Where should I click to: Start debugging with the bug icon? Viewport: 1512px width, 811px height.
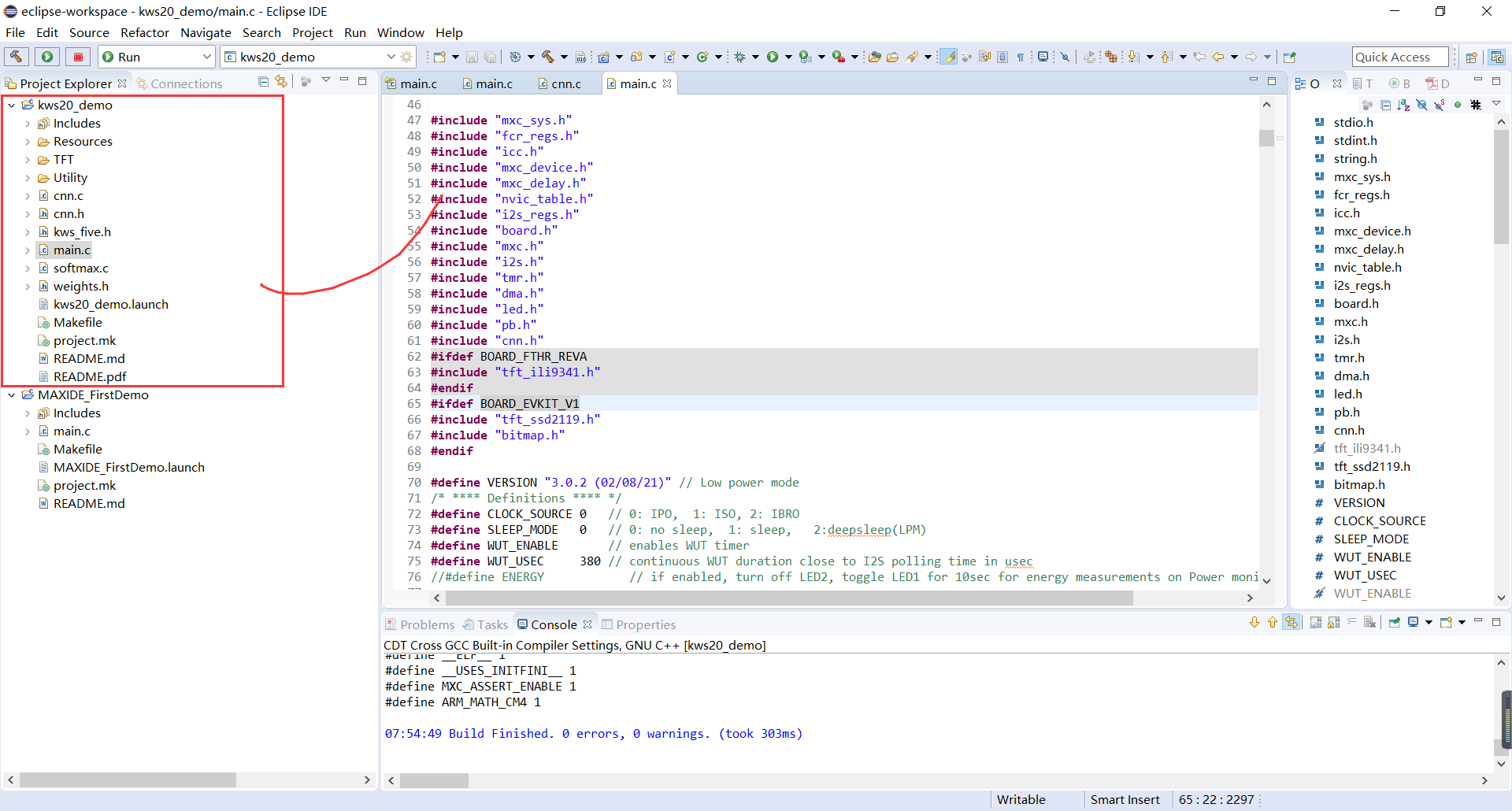pyautogui.click(x=741, y=57)
